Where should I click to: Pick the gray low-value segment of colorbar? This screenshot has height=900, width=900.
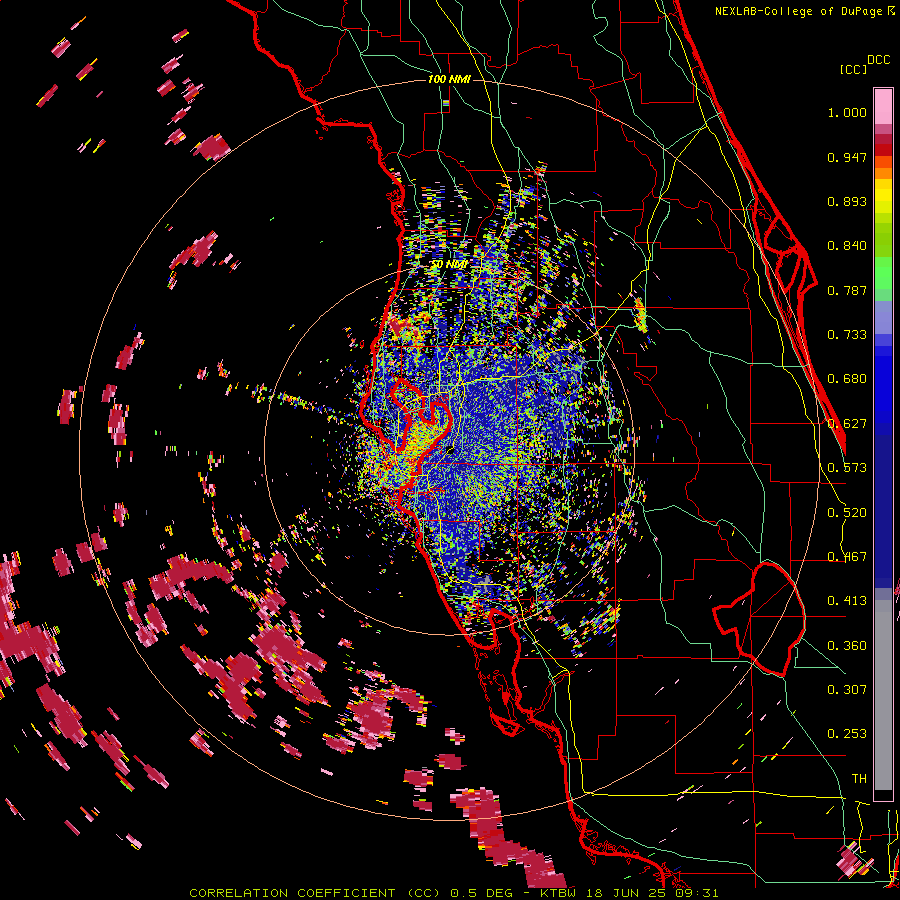click(x=883, y=695)
